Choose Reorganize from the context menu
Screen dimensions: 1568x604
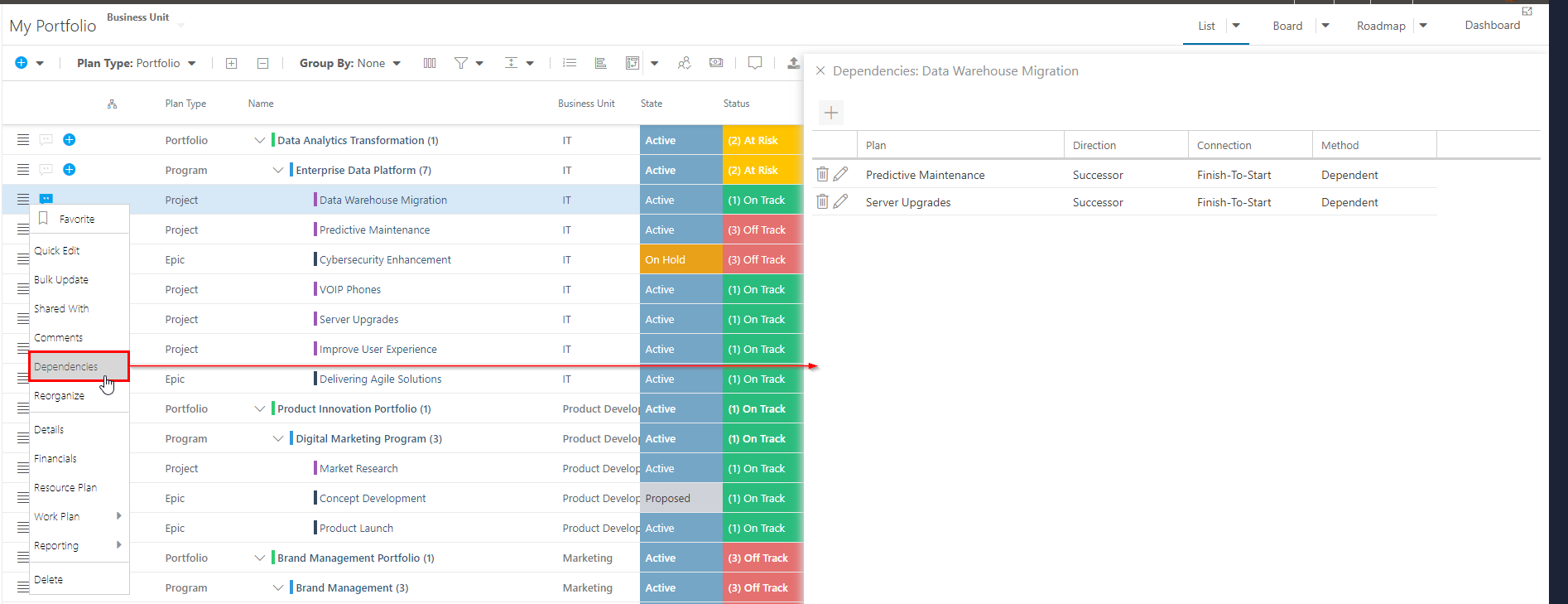[79, 395]
